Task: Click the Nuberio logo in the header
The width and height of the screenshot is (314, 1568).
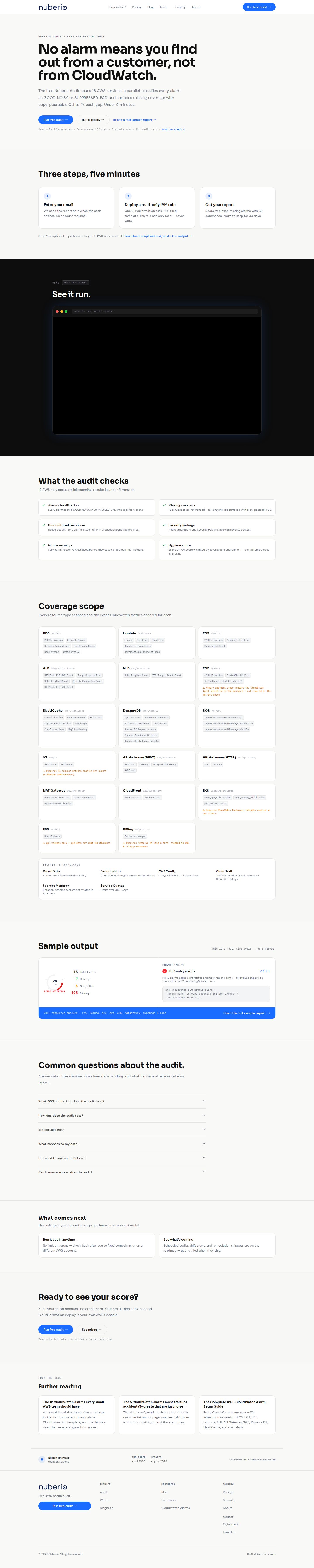Action: tap(53, 7)
